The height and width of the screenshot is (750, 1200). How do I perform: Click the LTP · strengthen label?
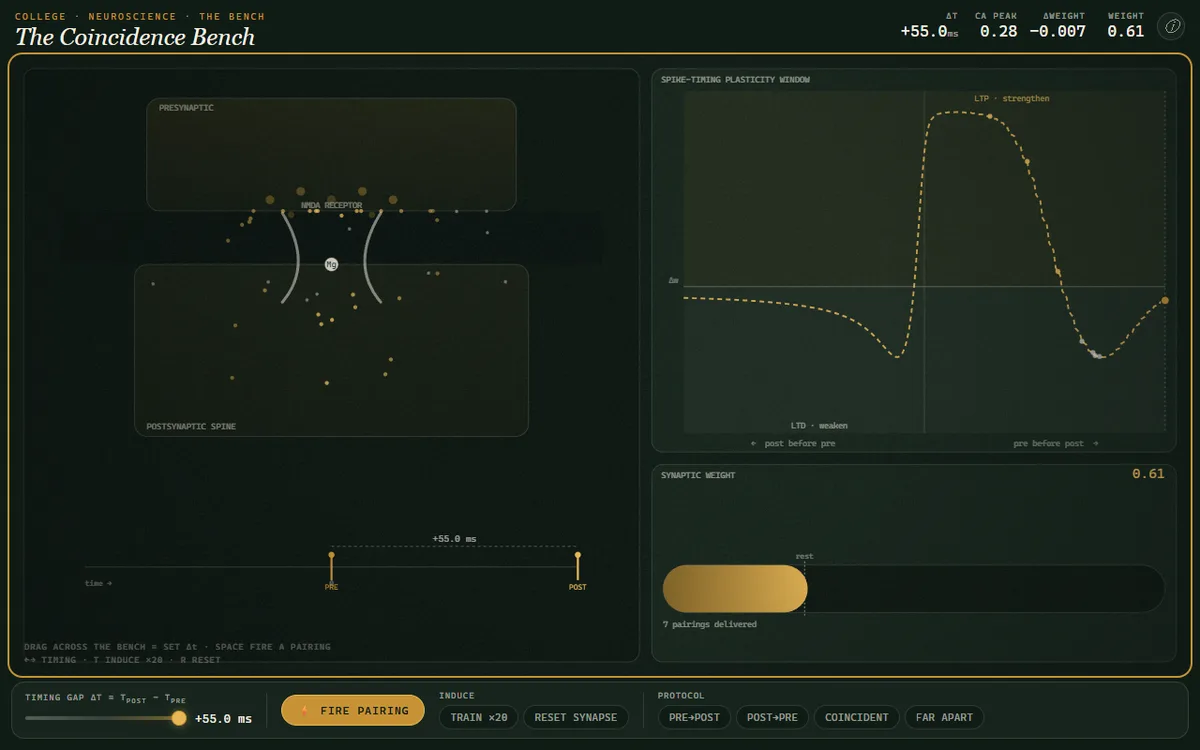point(1012,98)
